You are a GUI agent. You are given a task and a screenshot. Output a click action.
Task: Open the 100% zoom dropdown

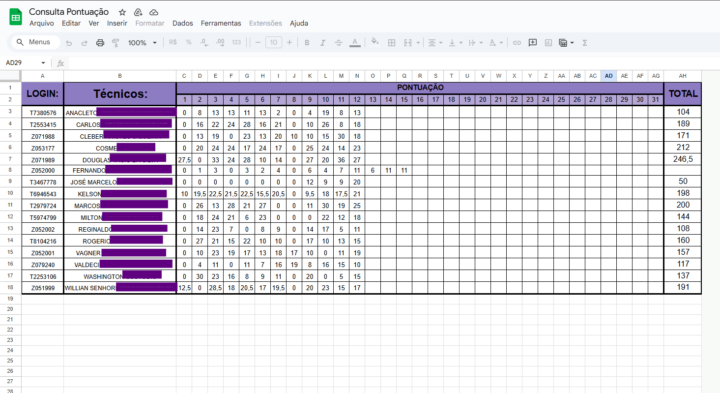(142, 43)
